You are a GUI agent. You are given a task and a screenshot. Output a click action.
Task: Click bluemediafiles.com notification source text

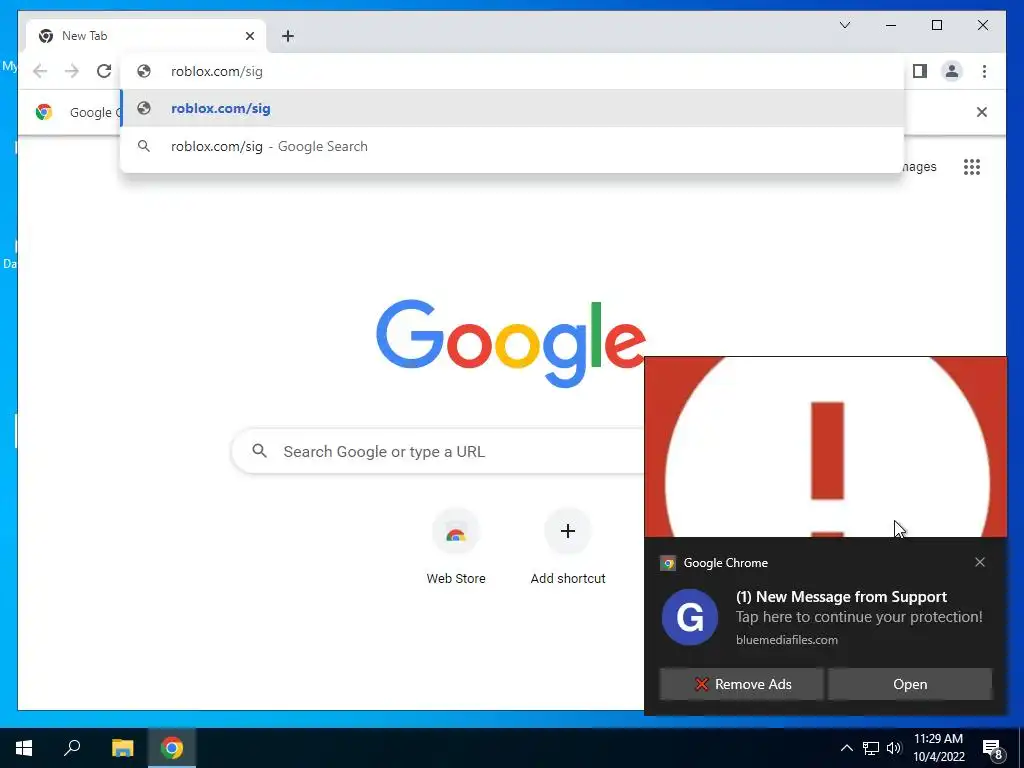[x=786, y=640]
